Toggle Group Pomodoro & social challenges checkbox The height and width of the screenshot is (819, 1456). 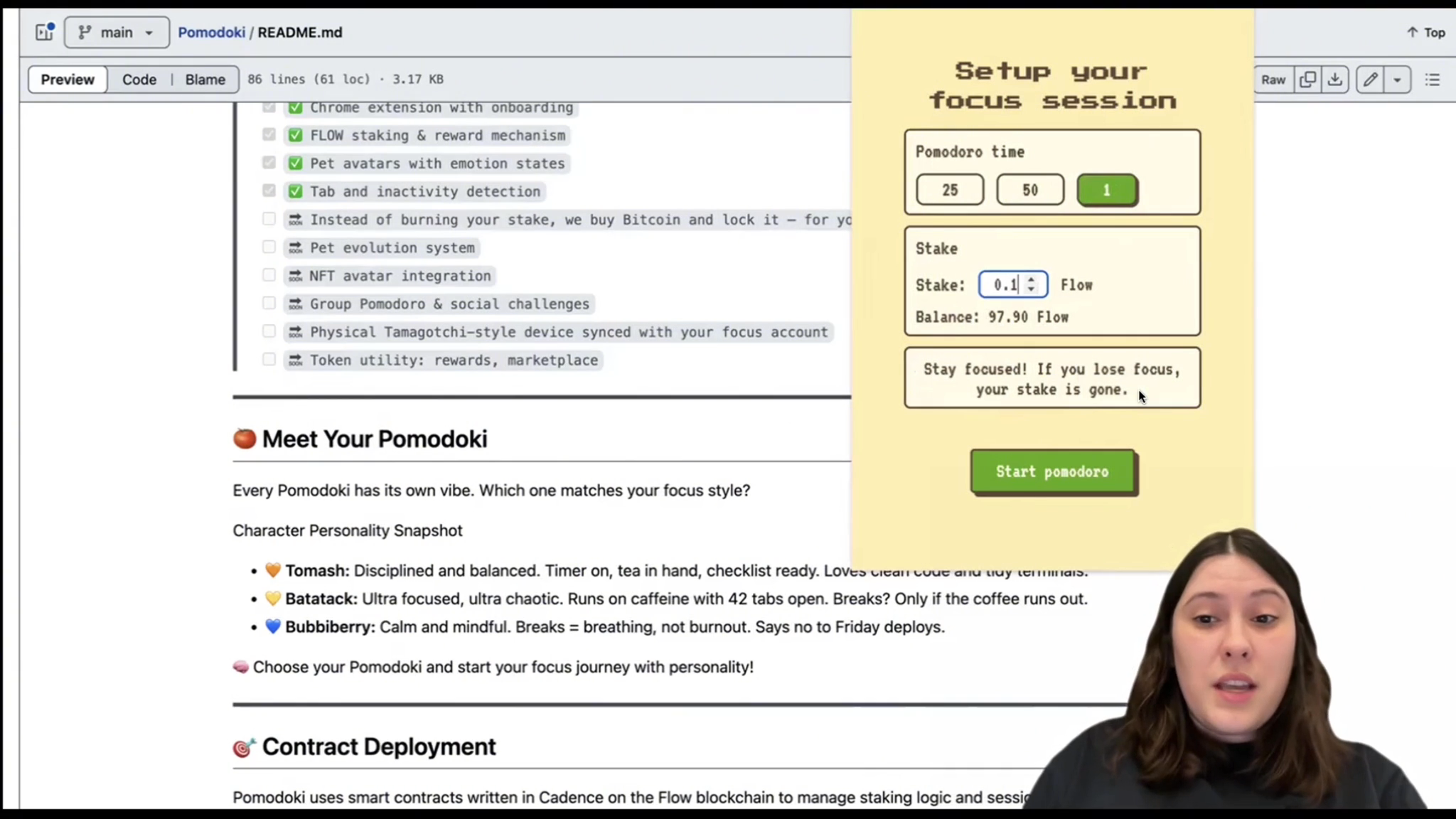(x=269, y=303)
